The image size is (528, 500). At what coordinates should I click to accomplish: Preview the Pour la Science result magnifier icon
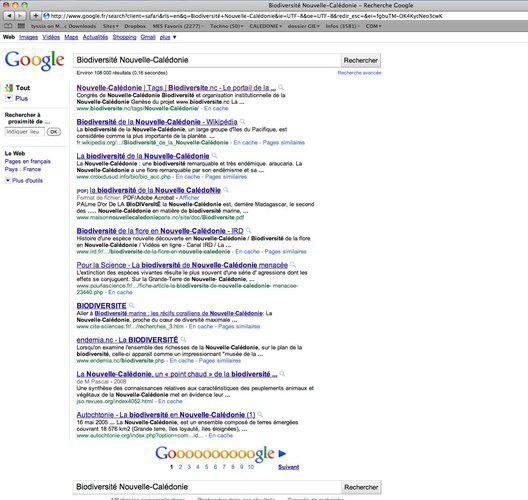click(293, 265)
